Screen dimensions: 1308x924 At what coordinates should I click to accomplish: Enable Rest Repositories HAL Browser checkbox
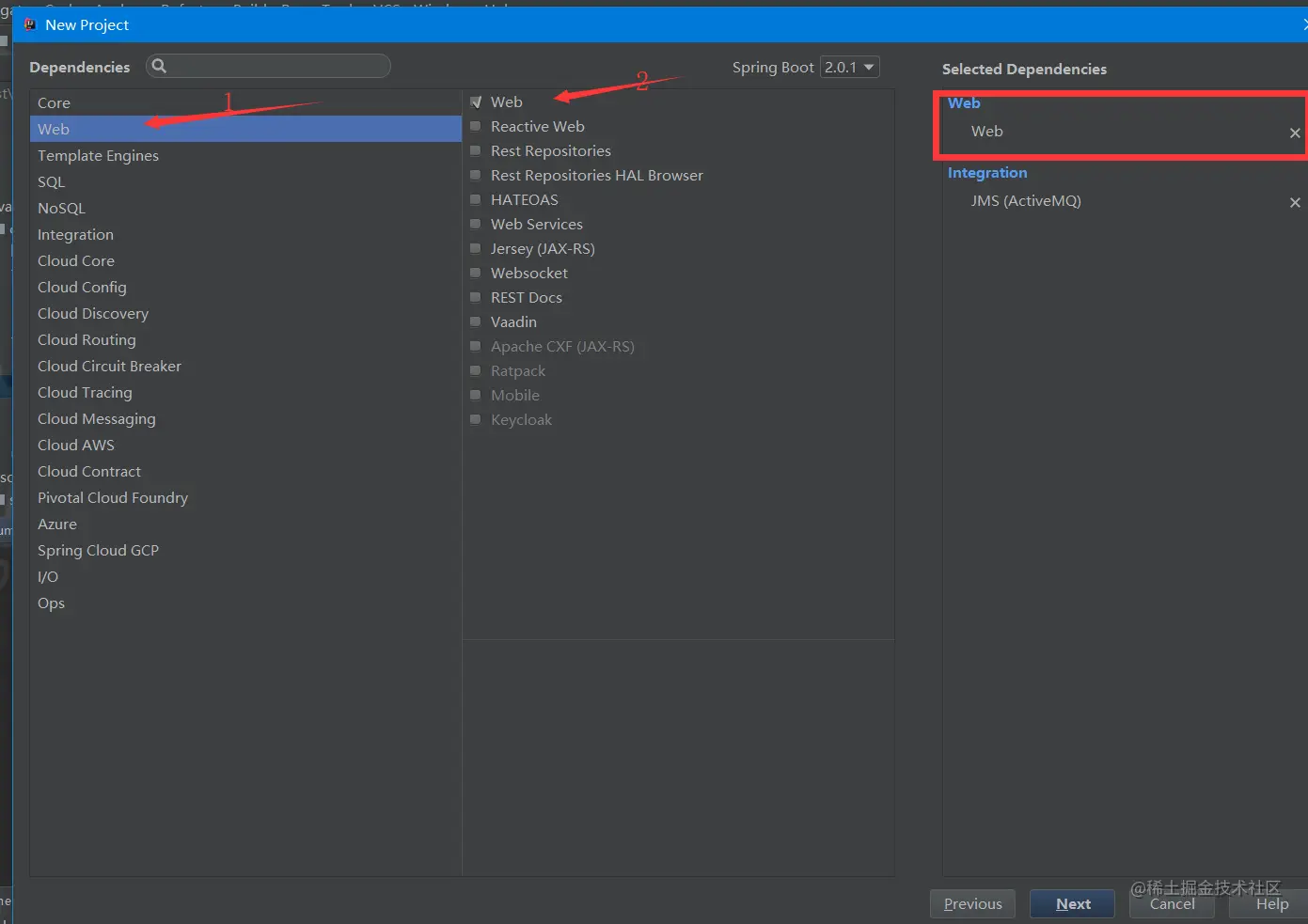tap(476, 175)
